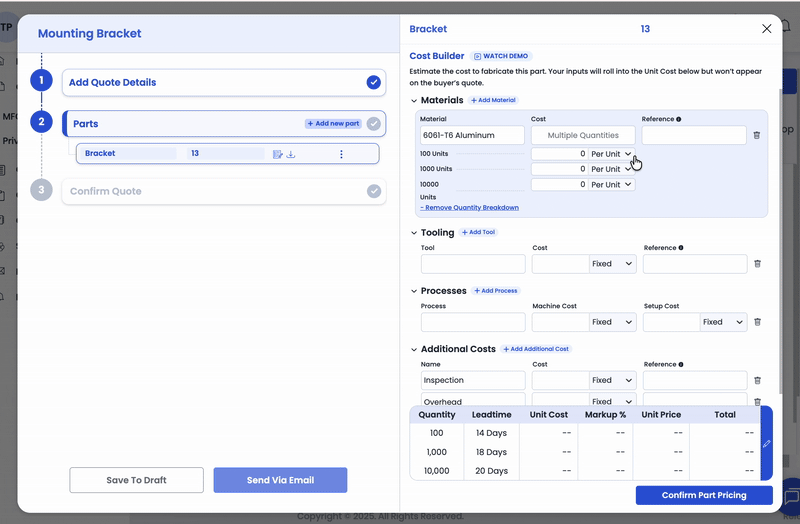800x524 pixels.
Task: Open the Tooling cost Fixed dropdown
Action: point(612,264)
